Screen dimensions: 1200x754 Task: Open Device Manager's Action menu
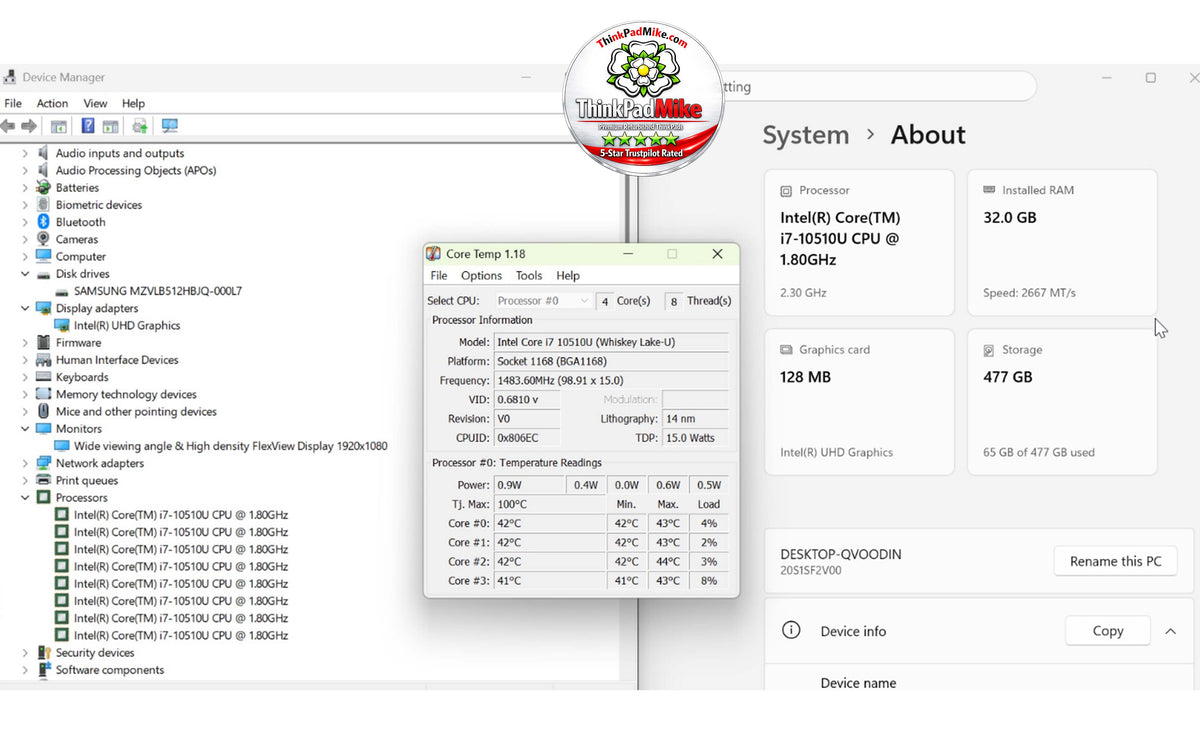click(52, 103)
